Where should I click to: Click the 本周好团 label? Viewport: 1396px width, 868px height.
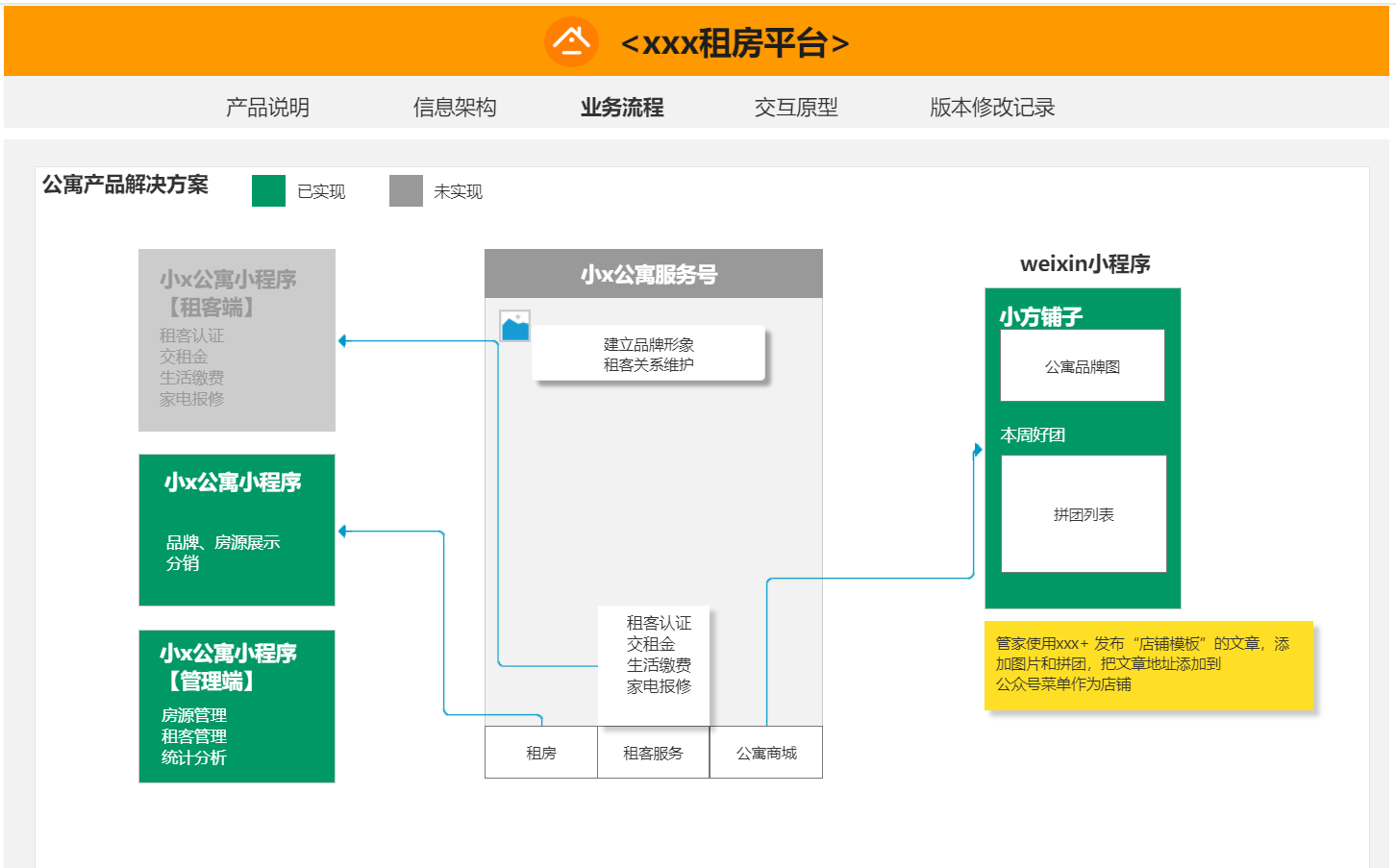(1033, 434)
